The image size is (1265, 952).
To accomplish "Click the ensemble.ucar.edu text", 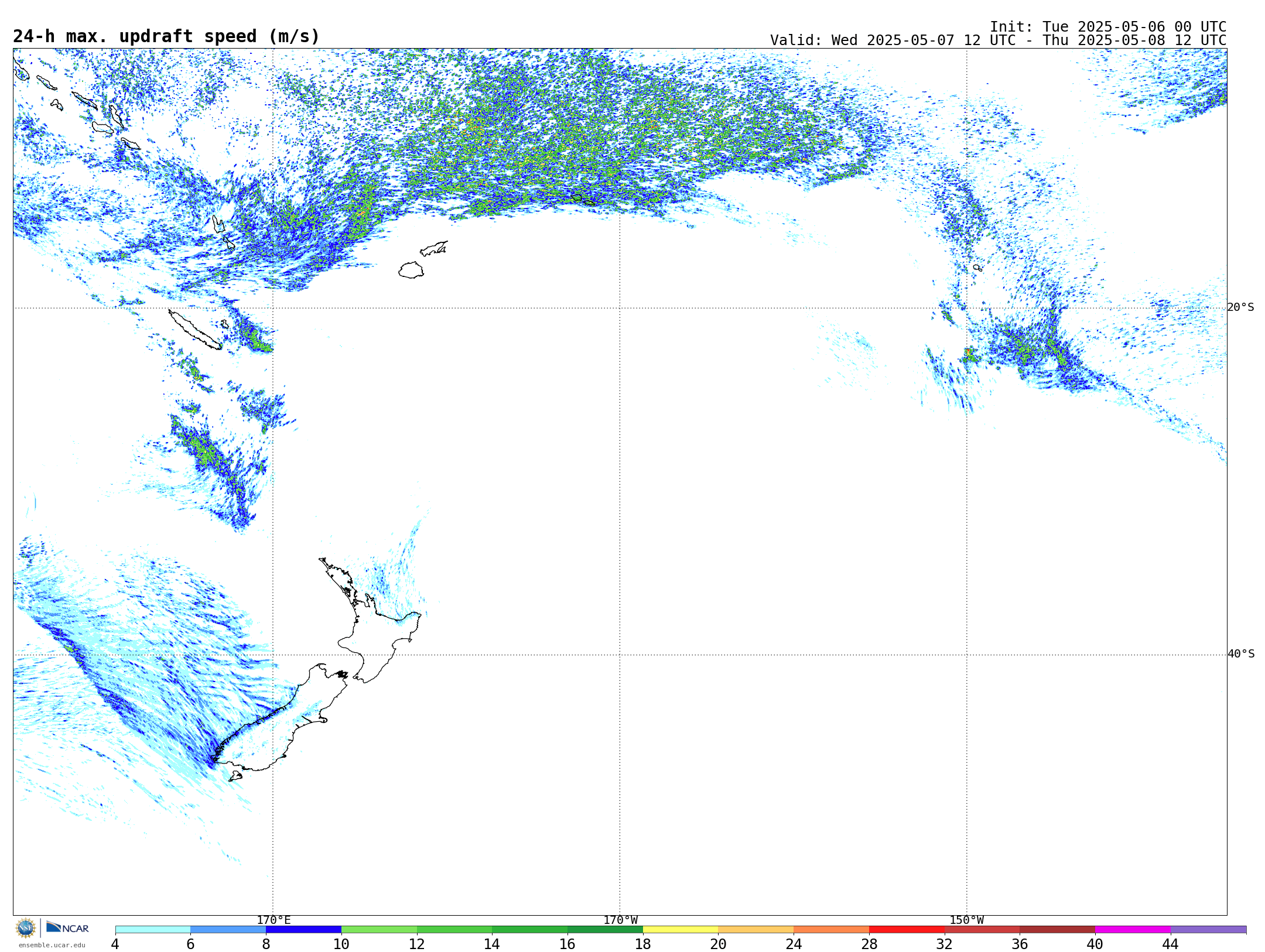I will pyautogui.click(x=52, y=945).
